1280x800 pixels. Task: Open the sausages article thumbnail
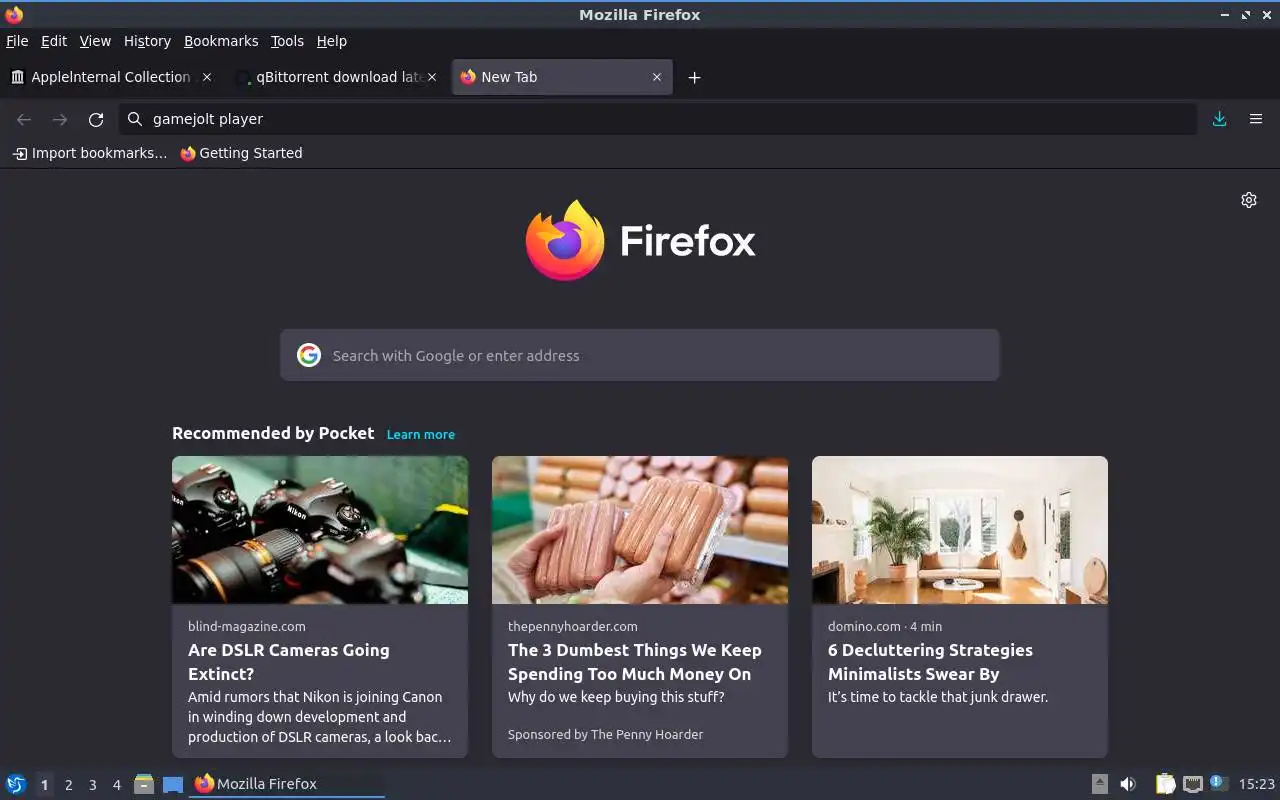click(640, 530)
